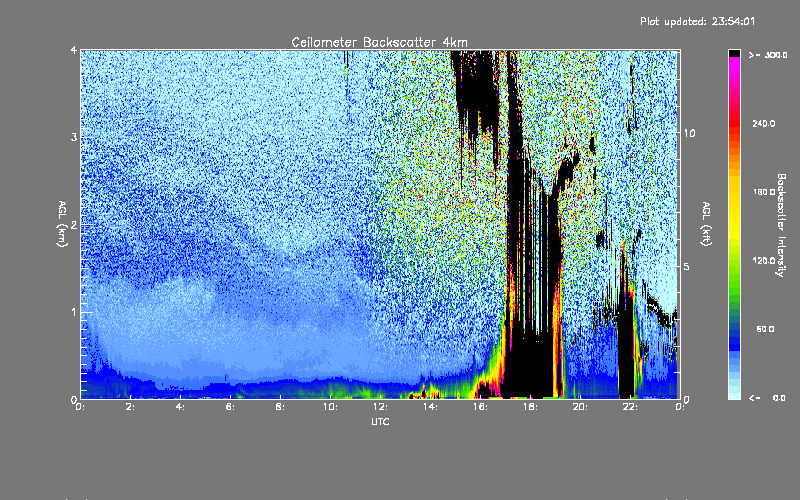The width and height of the screenshot is (800, 500).
Task: Click the '180.0' colorbar tick value
Action: point(764,192)
